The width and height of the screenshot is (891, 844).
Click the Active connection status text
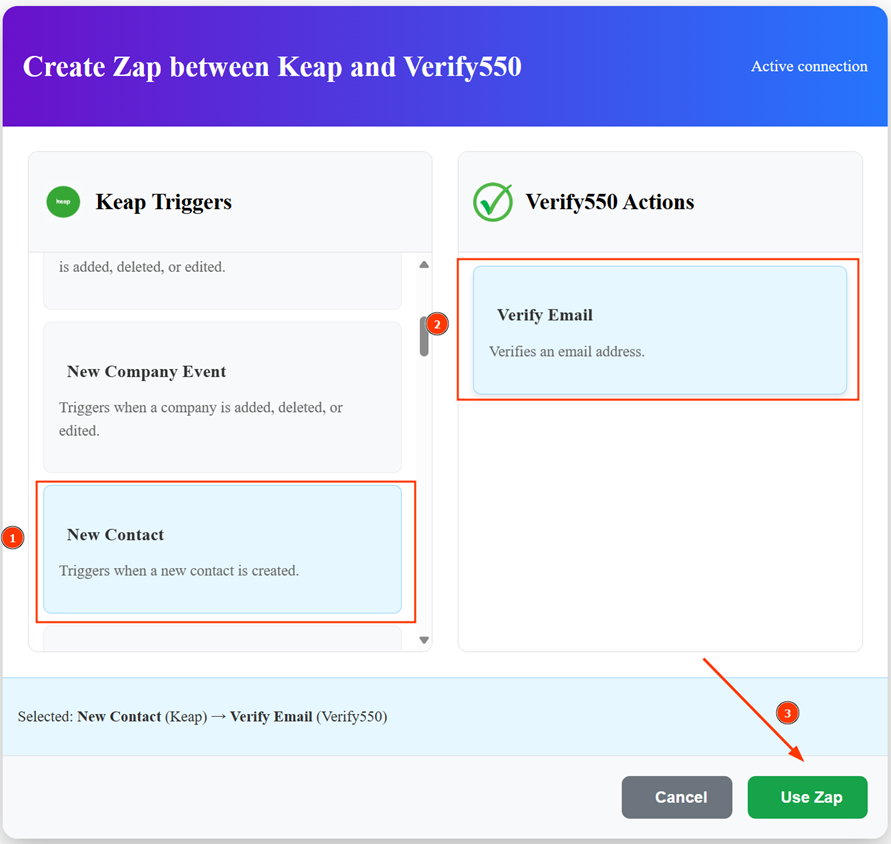(x=809, y=66)
